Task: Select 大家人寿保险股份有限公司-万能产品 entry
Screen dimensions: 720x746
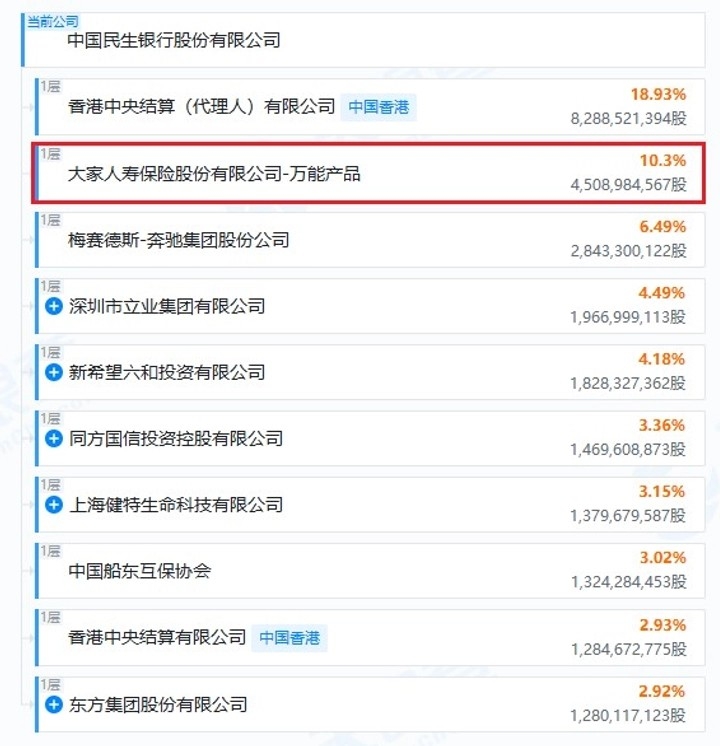Action: tap(214, 173)
